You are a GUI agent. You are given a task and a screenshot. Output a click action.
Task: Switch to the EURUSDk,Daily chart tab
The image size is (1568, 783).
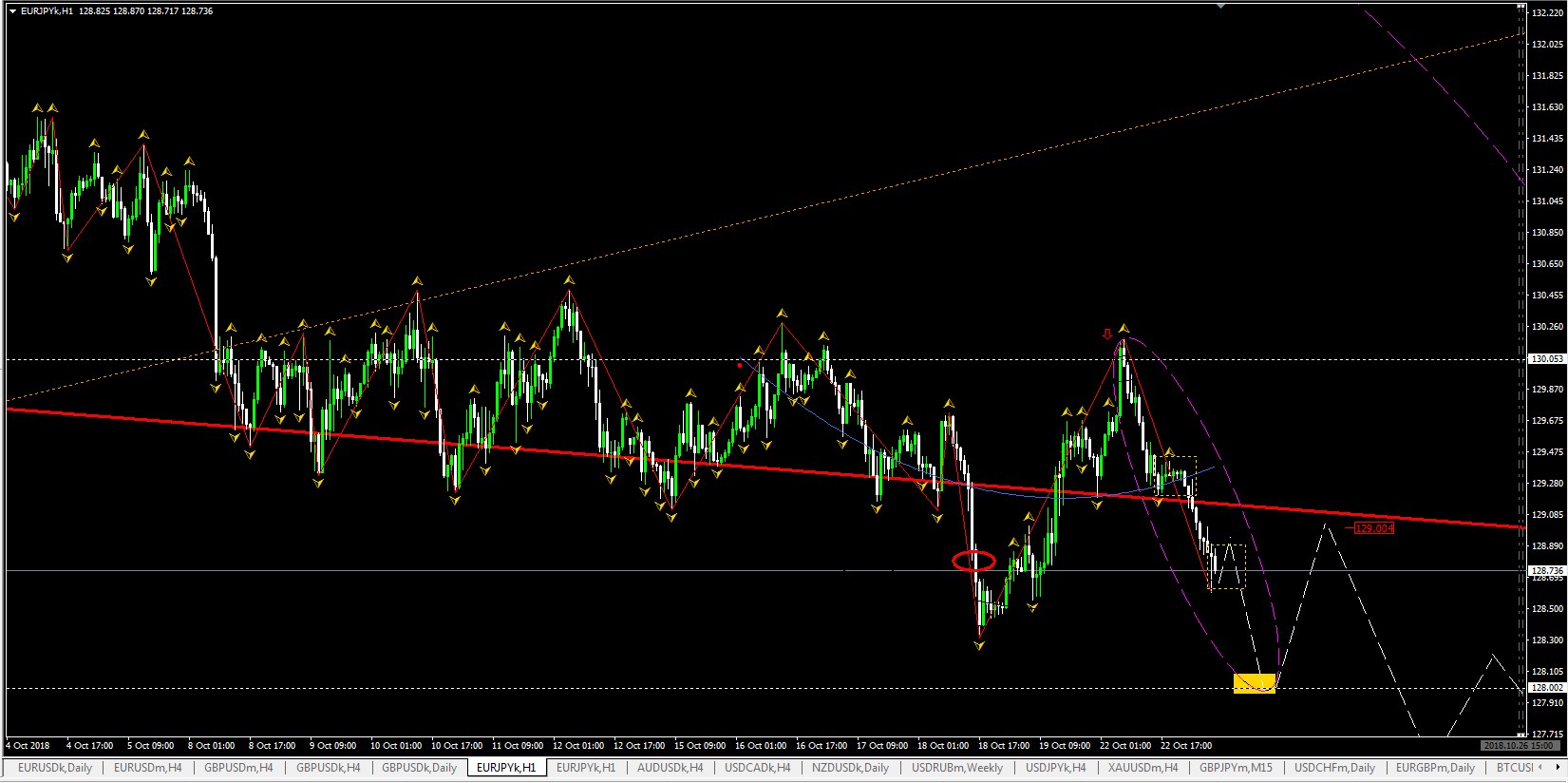[x=55, y=768]
